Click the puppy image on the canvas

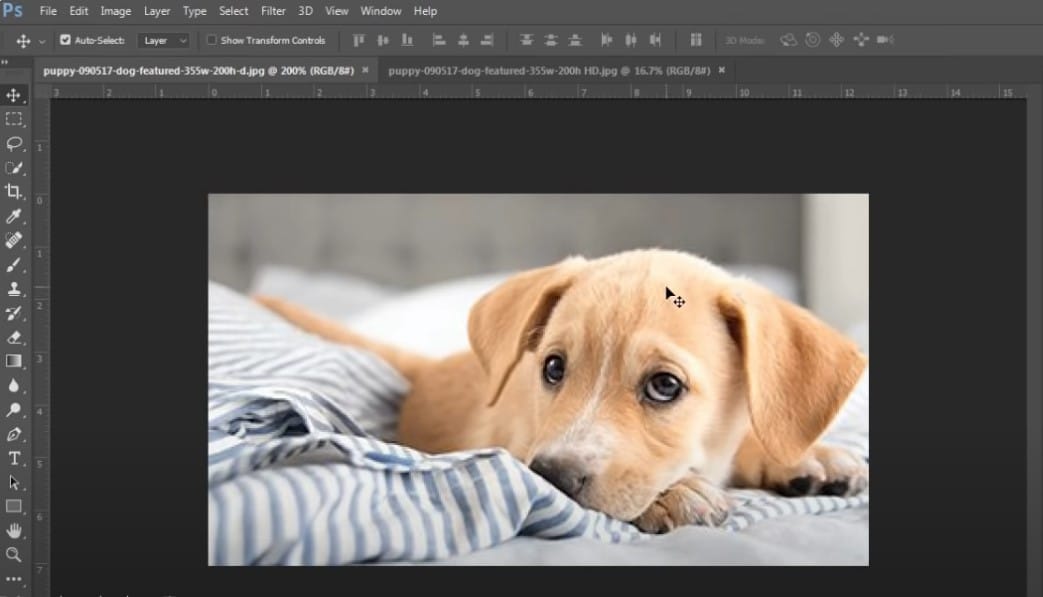pyautogui.click(x=538, y=380)
